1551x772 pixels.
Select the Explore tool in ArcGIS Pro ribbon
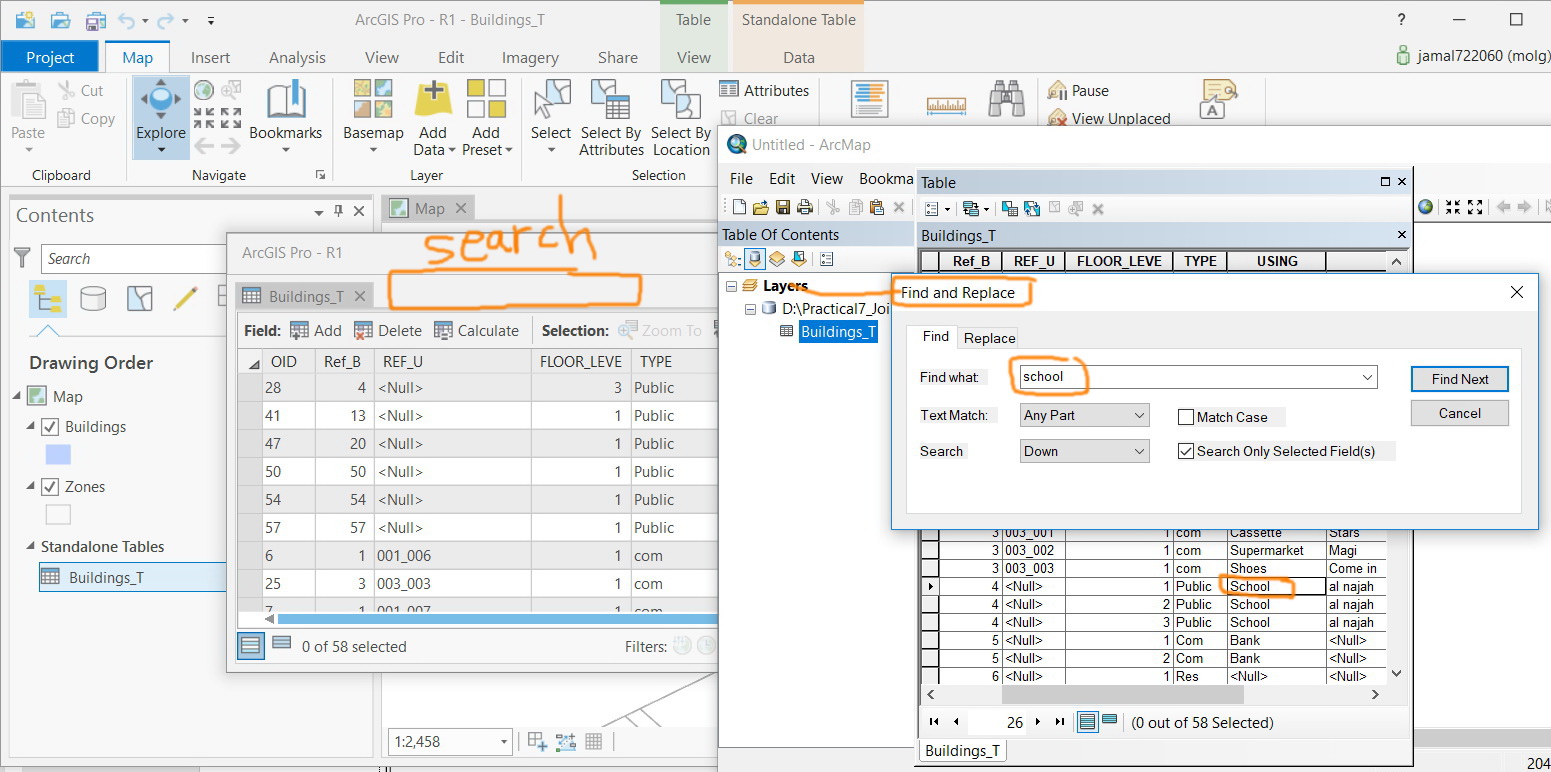[x=161, y=117]
